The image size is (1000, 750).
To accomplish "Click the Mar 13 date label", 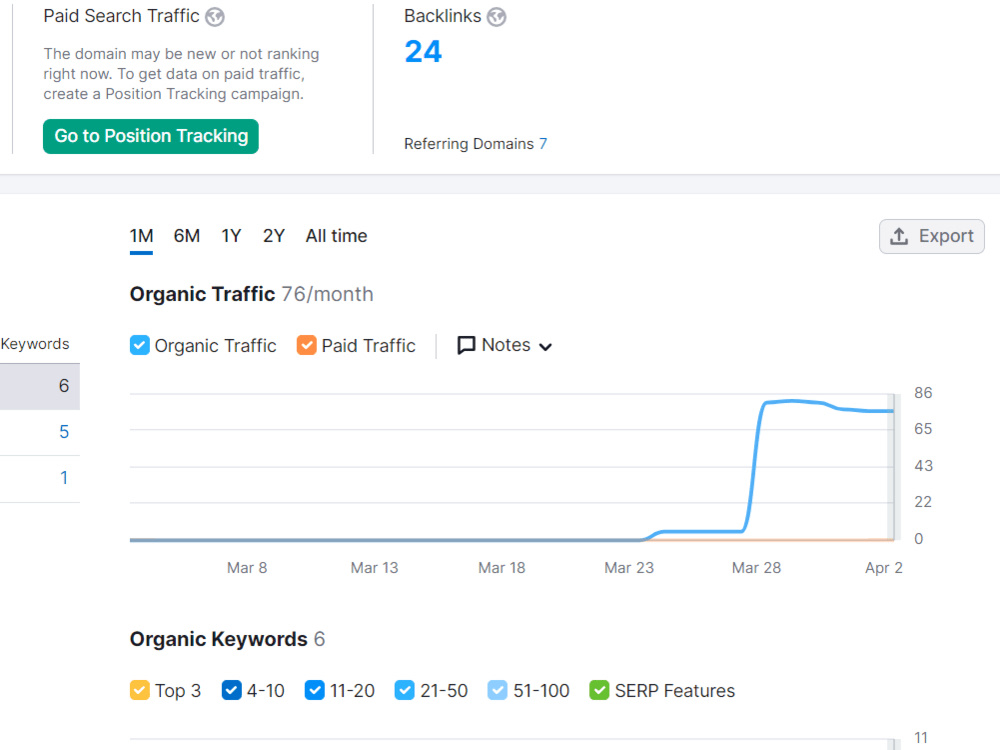I will tap(374, 568).
